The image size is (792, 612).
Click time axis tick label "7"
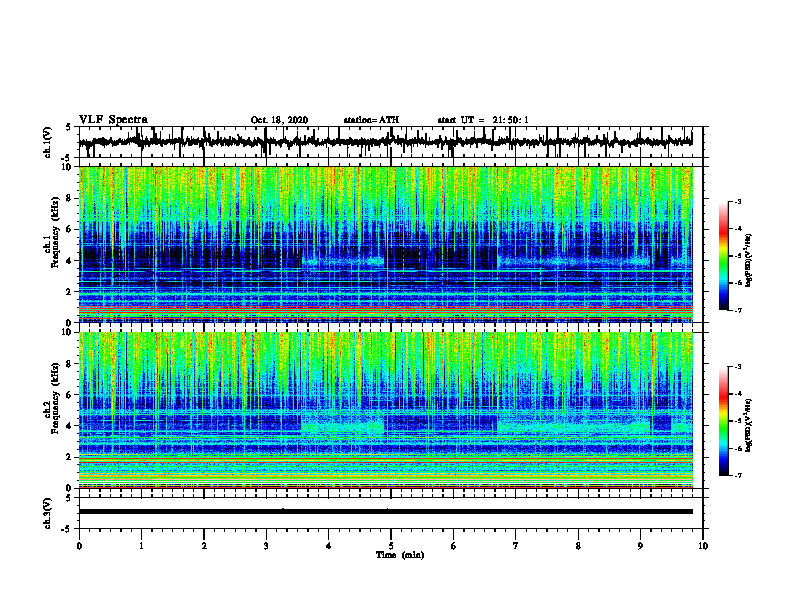coord(516,546)
